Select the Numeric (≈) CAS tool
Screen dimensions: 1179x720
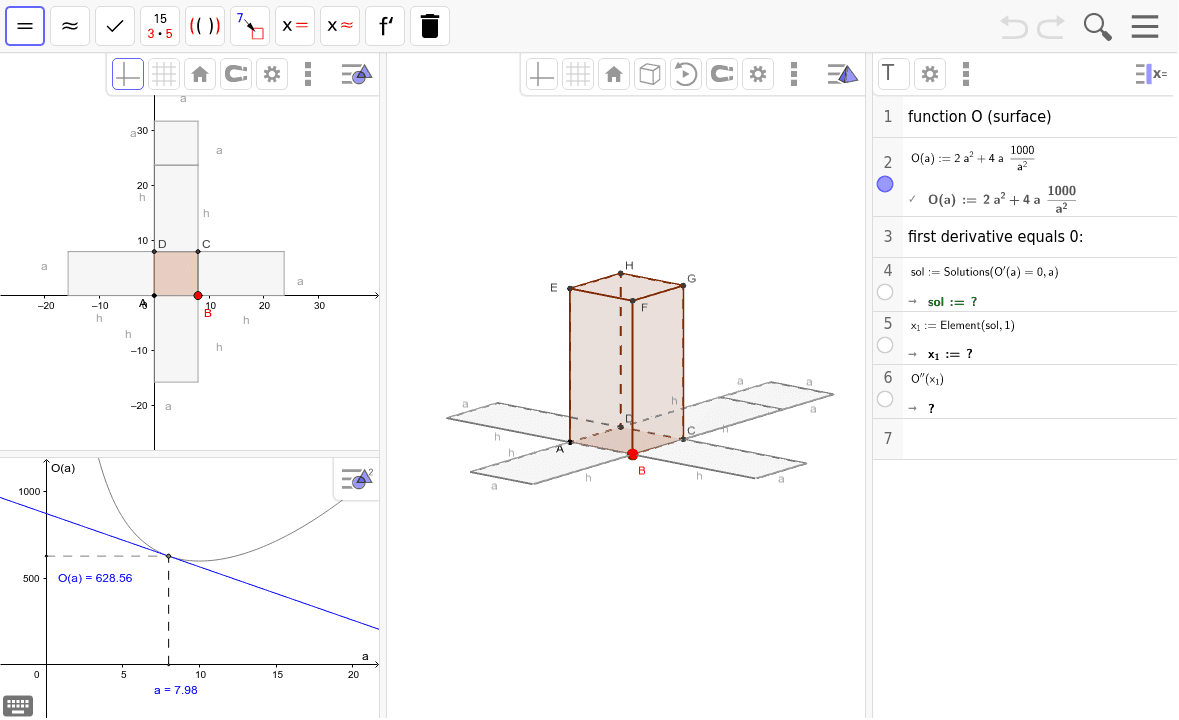pyautogui.click(x=70, y=26)
